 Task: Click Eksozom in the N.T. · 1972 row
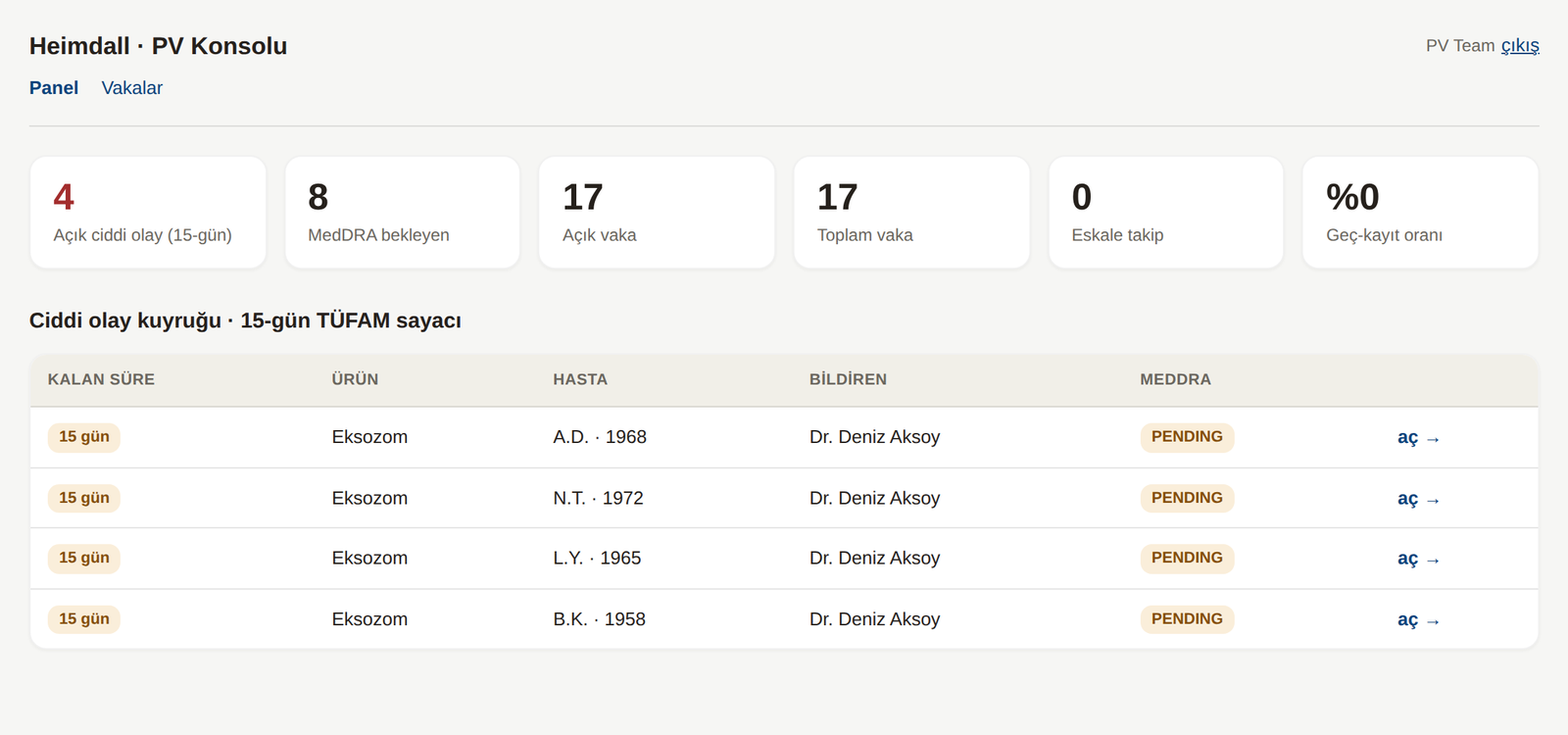click(x=369, y=498)
